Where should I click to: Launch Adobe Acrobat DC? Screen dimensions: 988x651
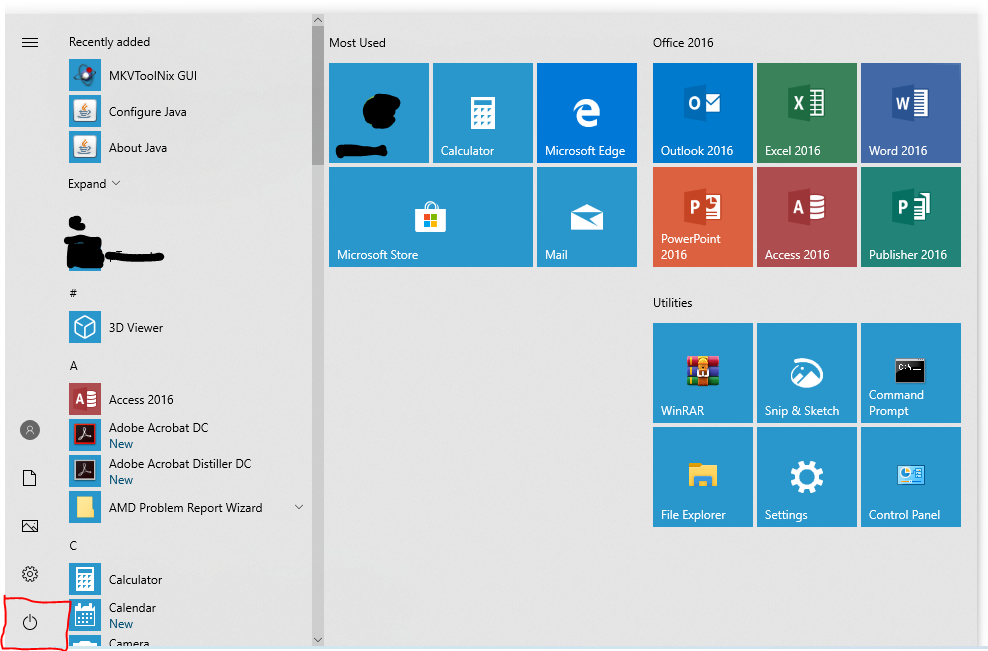[186, 435]
